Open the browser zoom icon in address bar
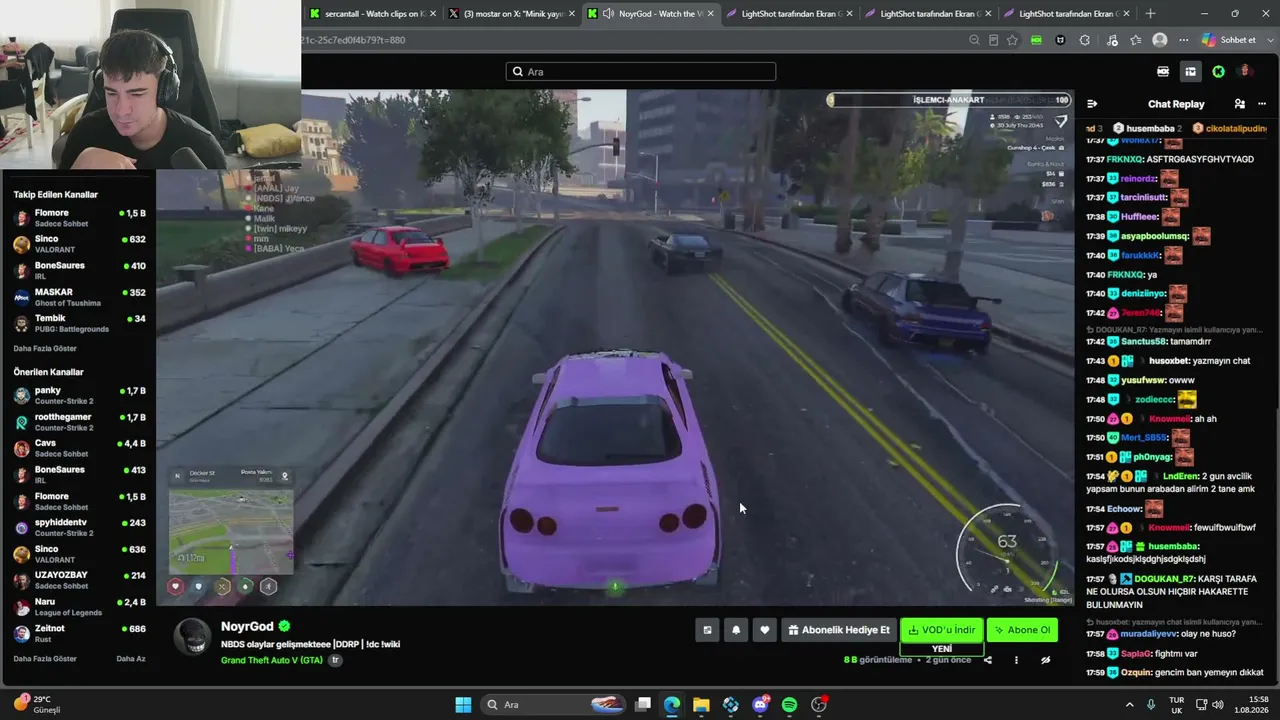This screenshot has width=1280, height=720. 974,40
